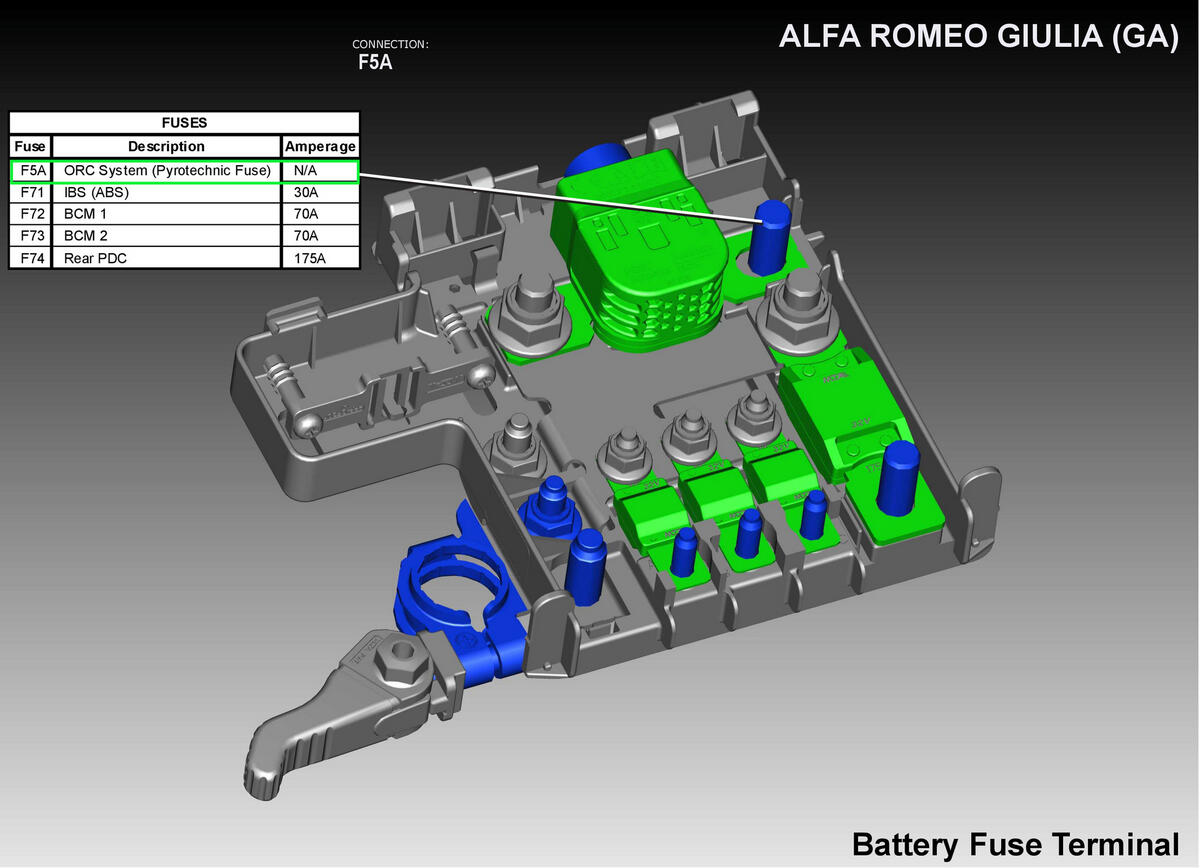This screenshot has height=868, width=1200.
Task: Click the Description column header
Action: point(166,146)
